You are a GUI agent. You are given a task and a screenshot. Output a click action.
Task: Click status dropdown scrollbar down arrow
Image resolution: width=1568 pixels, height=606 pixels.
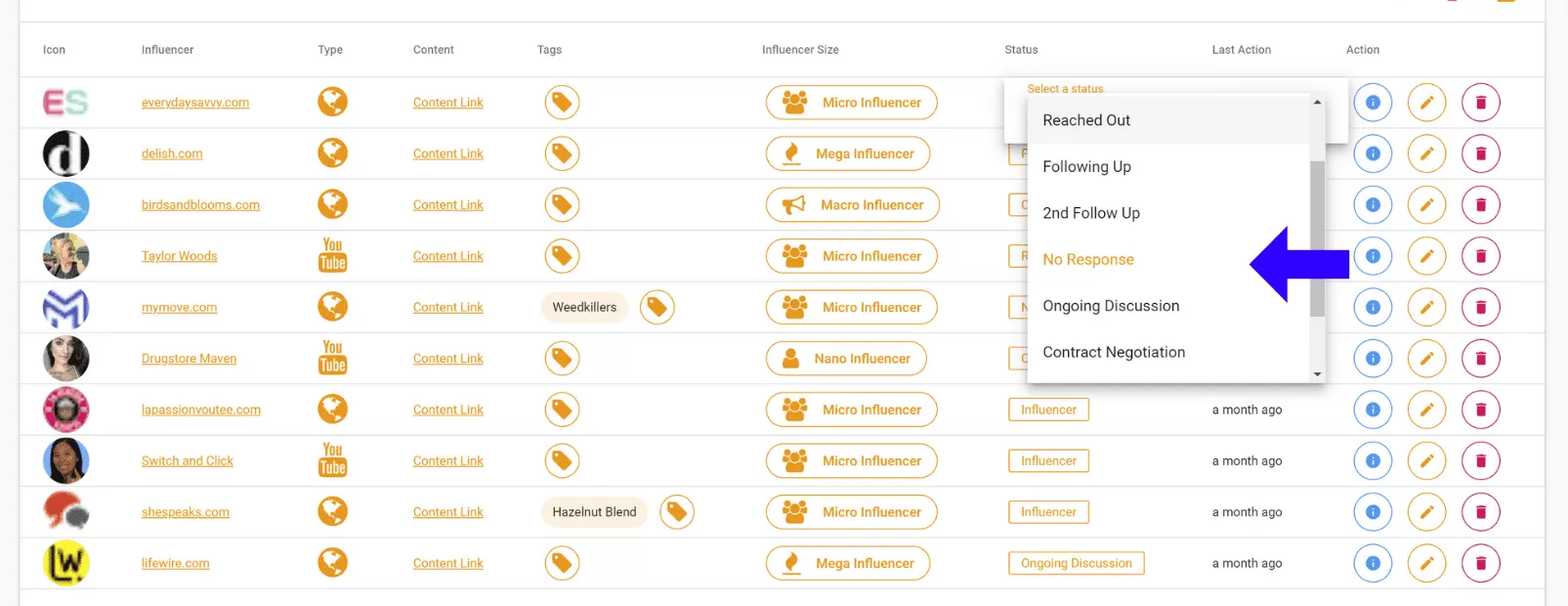pos(1317,374)
